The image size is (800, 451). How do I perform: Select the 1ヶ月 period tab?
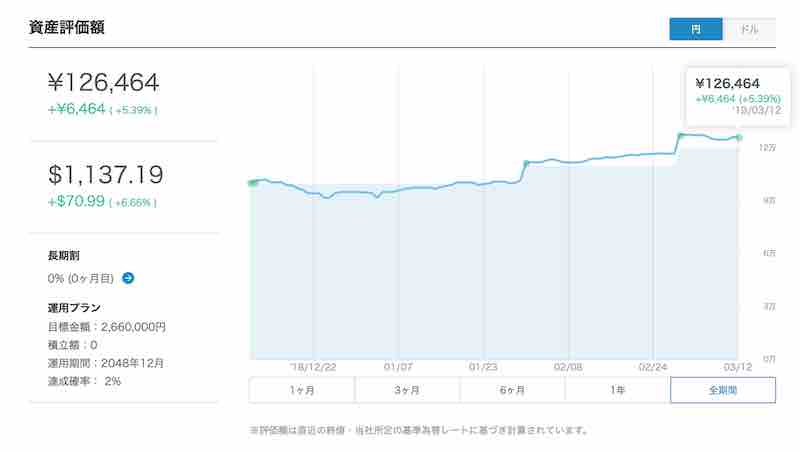(x=301, y=389)
